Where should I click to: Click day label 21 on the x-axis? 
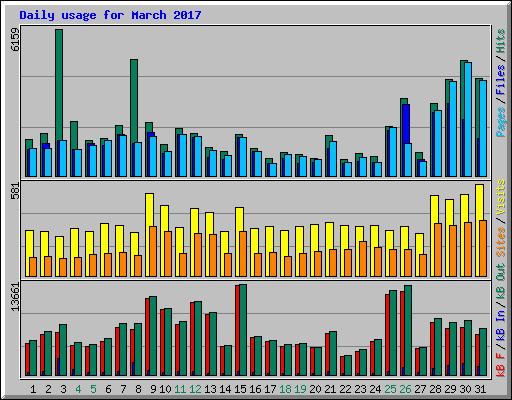tap(330, 389)
